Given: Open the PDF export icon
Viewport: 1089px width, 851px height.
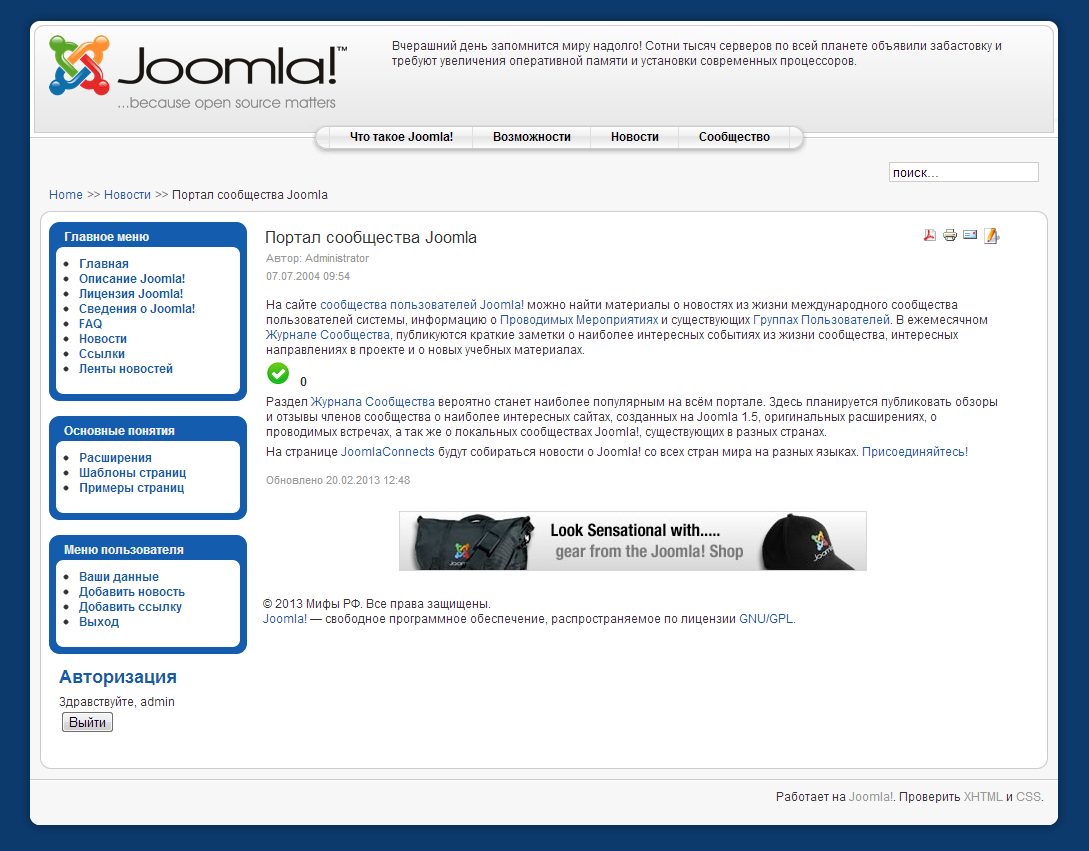Looking at the screenshot, I should pyautogui.click(x=929, y=236).
